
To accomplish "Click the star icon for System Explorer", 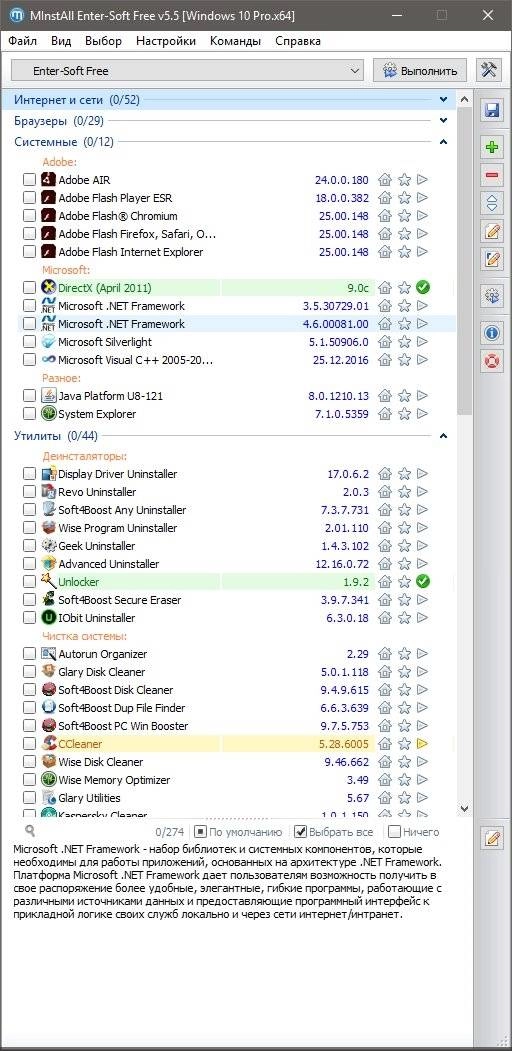I will (x=404, y=414).
